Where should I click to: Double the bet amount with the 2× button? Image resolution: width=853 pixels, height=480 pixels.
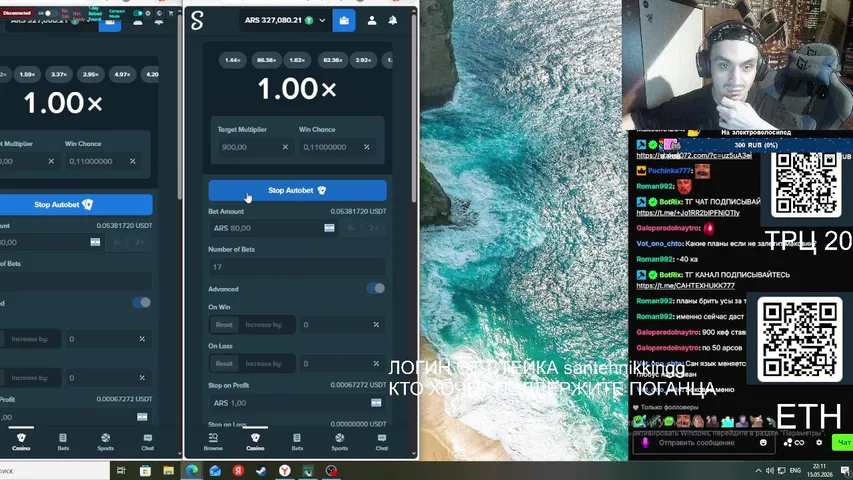pyautogui.click(x=373, y=228)
